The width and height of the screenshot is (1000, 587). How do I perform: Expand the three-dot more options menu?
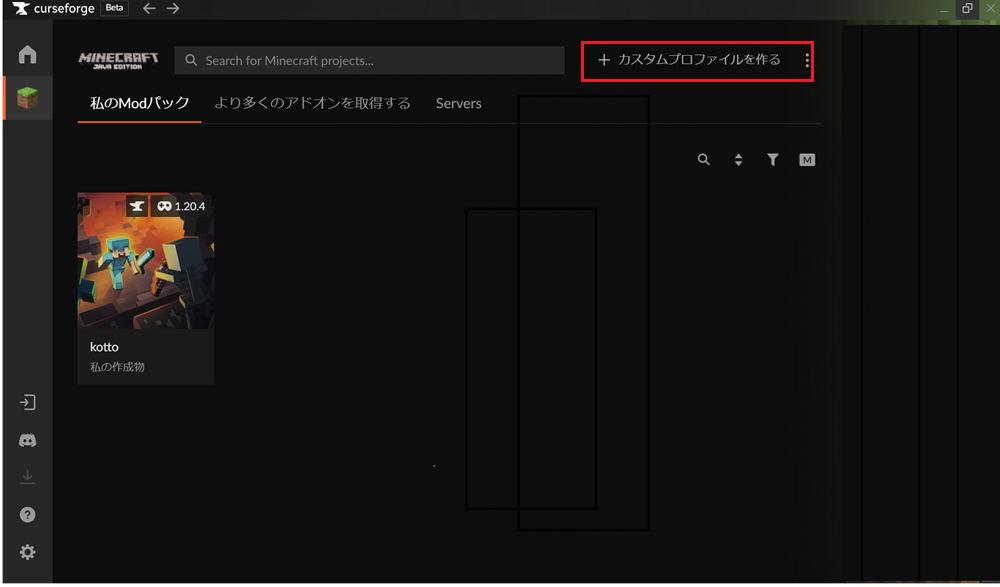tap(807, 61)
